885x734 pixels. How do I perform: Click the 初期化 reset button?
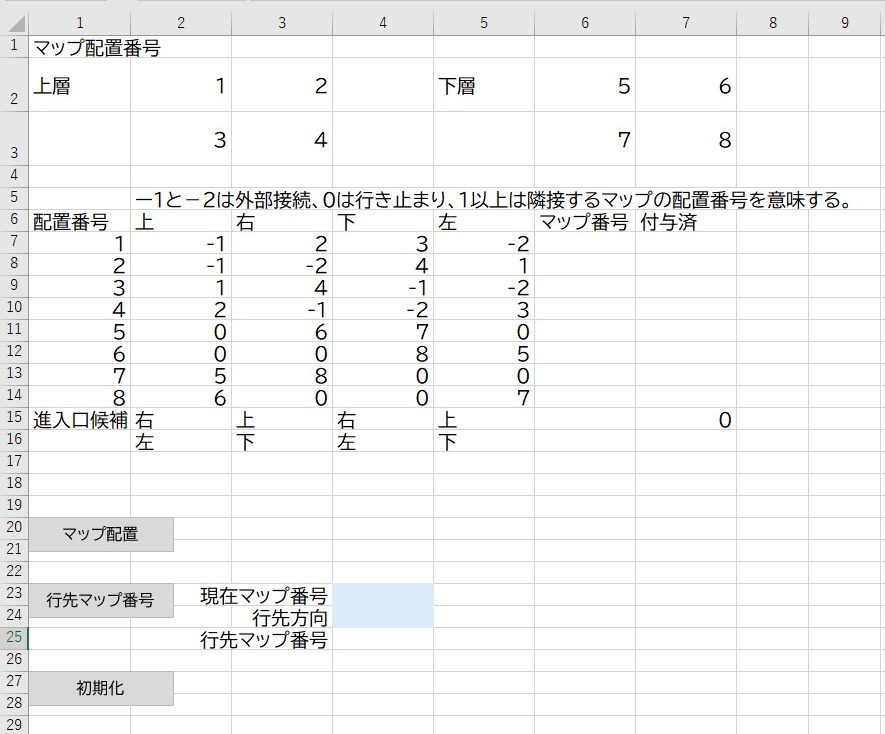click(101, 688)
